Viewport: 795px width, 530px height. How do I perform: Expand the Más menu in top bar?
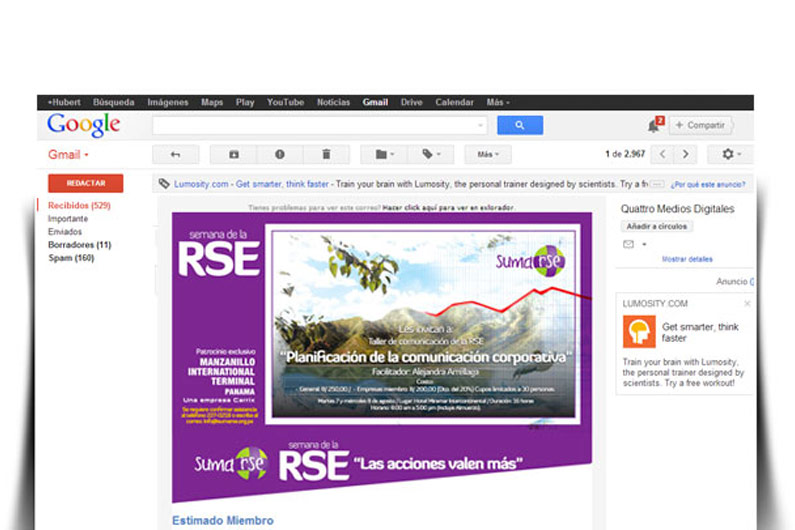coord(498,102)
